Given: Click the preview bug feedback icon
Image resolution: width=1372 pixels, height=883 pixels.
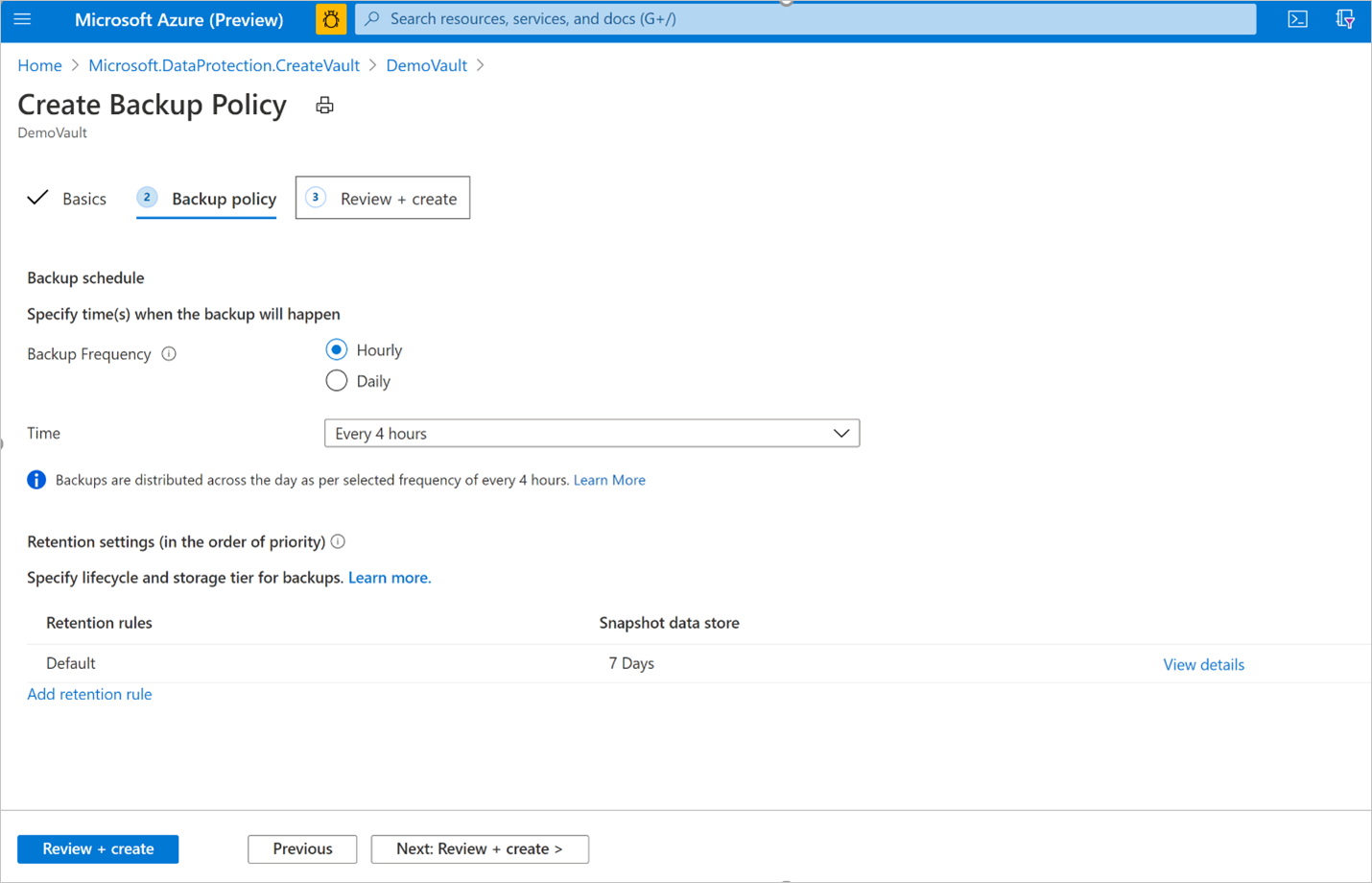Looking at the screenshot, I should [331, 19].
